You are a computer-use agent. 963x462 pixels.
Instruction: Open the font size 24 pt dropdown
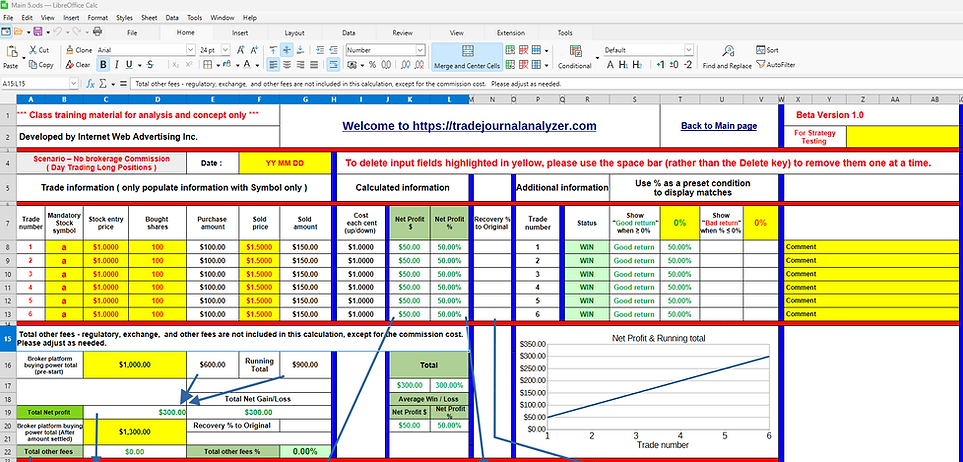(x=225, y=50)
